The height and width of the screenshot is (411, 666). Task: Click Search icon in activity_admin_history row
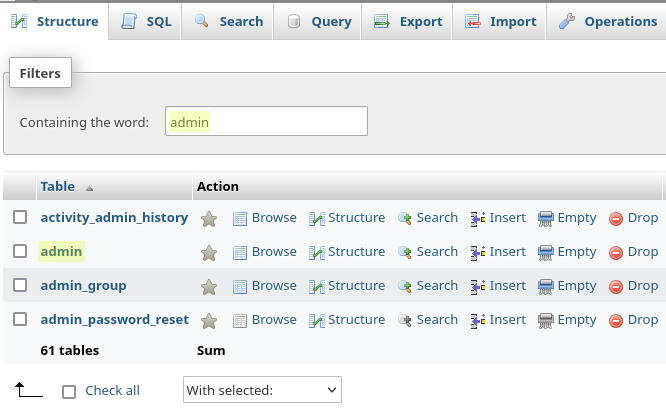pyautogui.click(x=405, y=219)
